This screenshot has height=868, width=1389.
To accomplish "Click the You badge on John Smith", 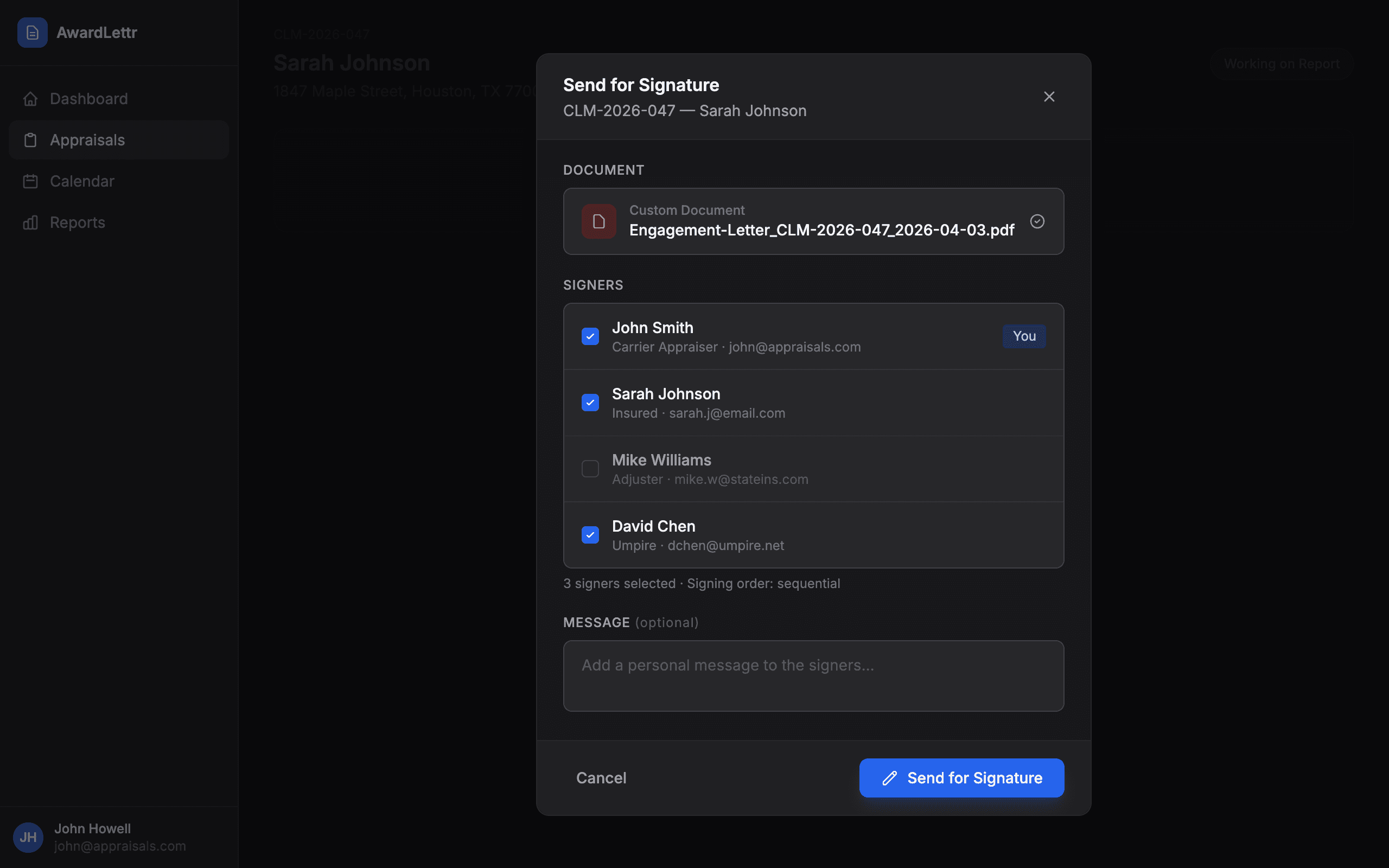I will [1024, 336].
